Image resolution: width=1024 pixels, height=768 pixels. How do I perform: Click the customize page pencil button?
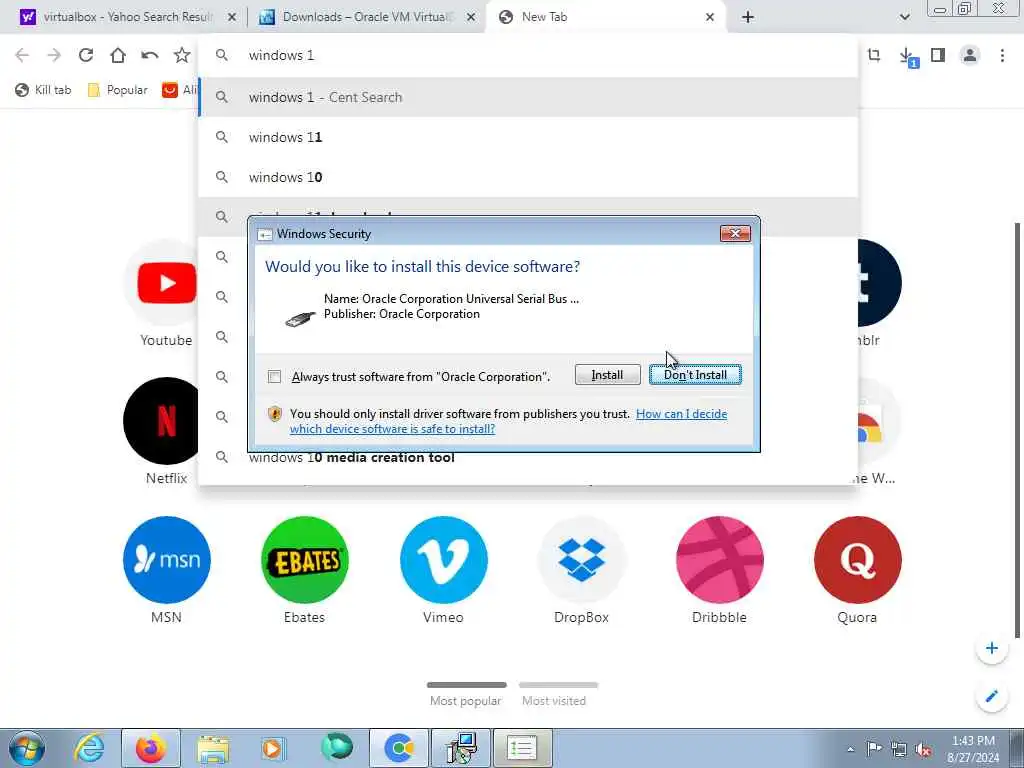coord(991,696)
